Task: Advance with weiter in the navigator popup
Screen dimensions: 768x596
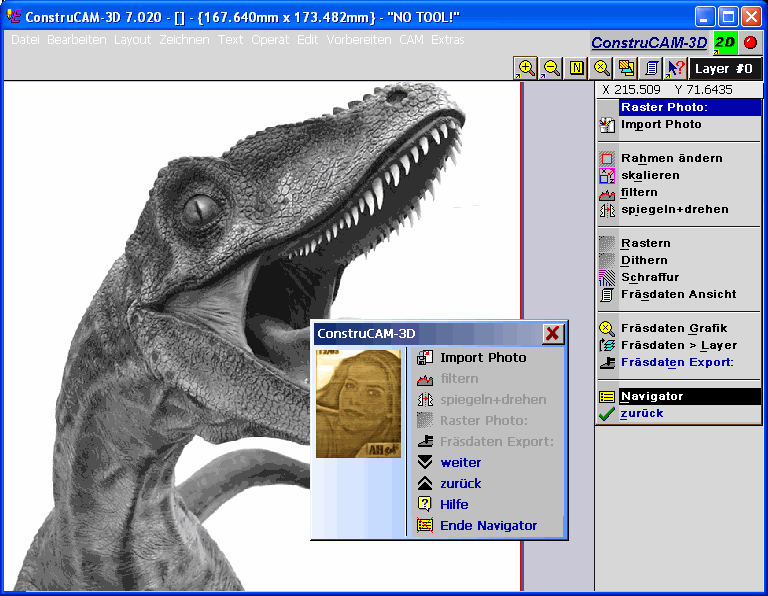Action: (460, 462)
